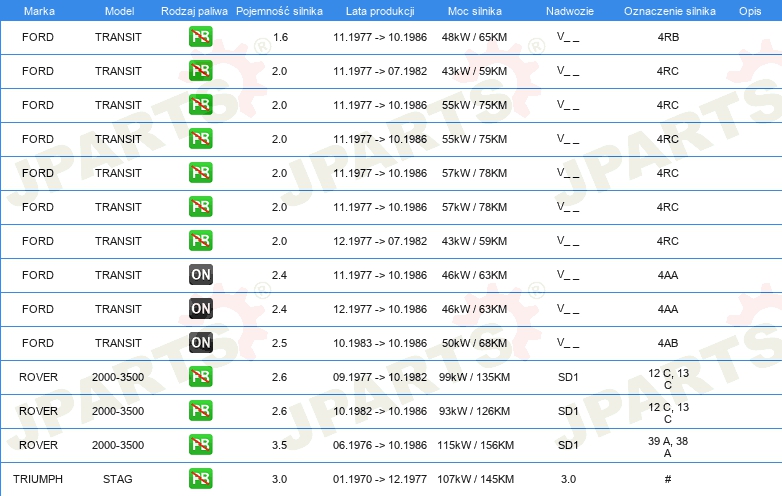Screen dimensions: 782x496
Task: Click petrol icon in Rover 99kW row
Action: 200,377
